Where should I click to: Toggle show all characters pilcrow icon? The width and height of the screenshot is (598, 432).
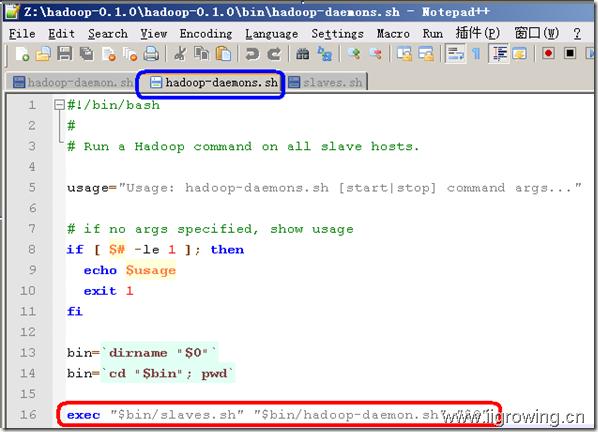[476, 54]
